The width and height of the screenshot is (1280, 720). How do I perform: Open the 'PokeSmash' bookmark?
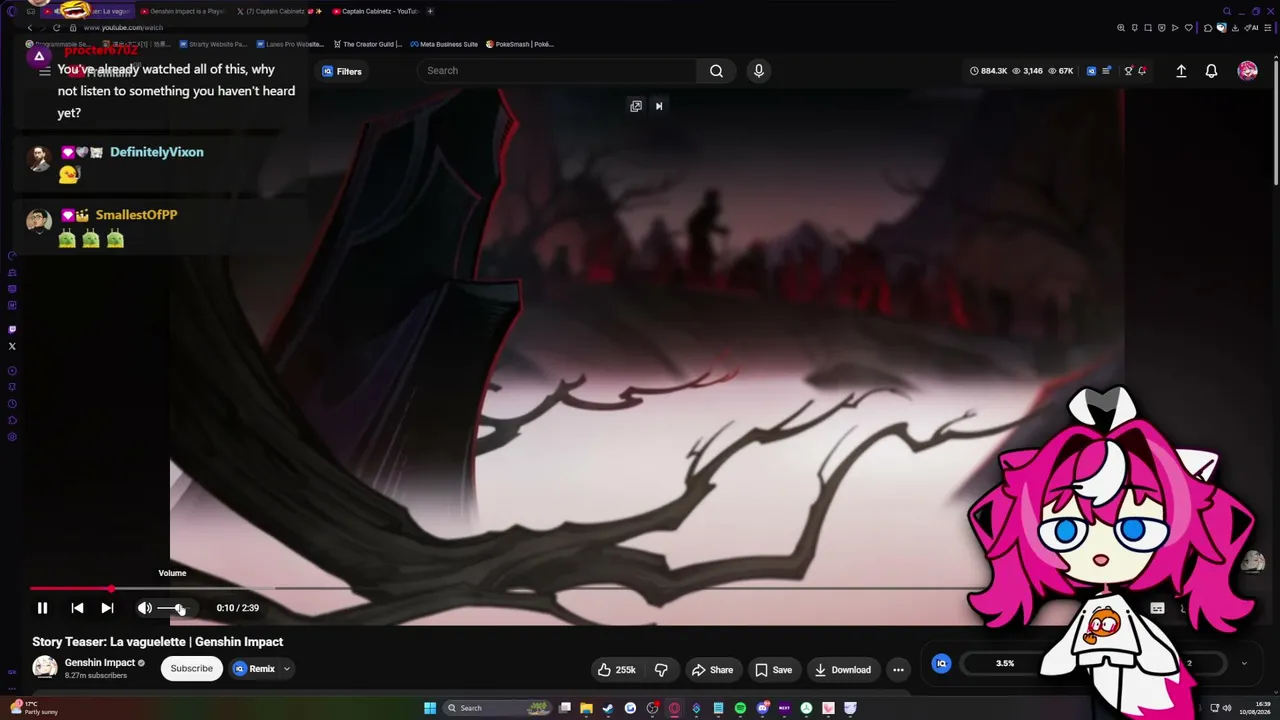click(520, 44)
